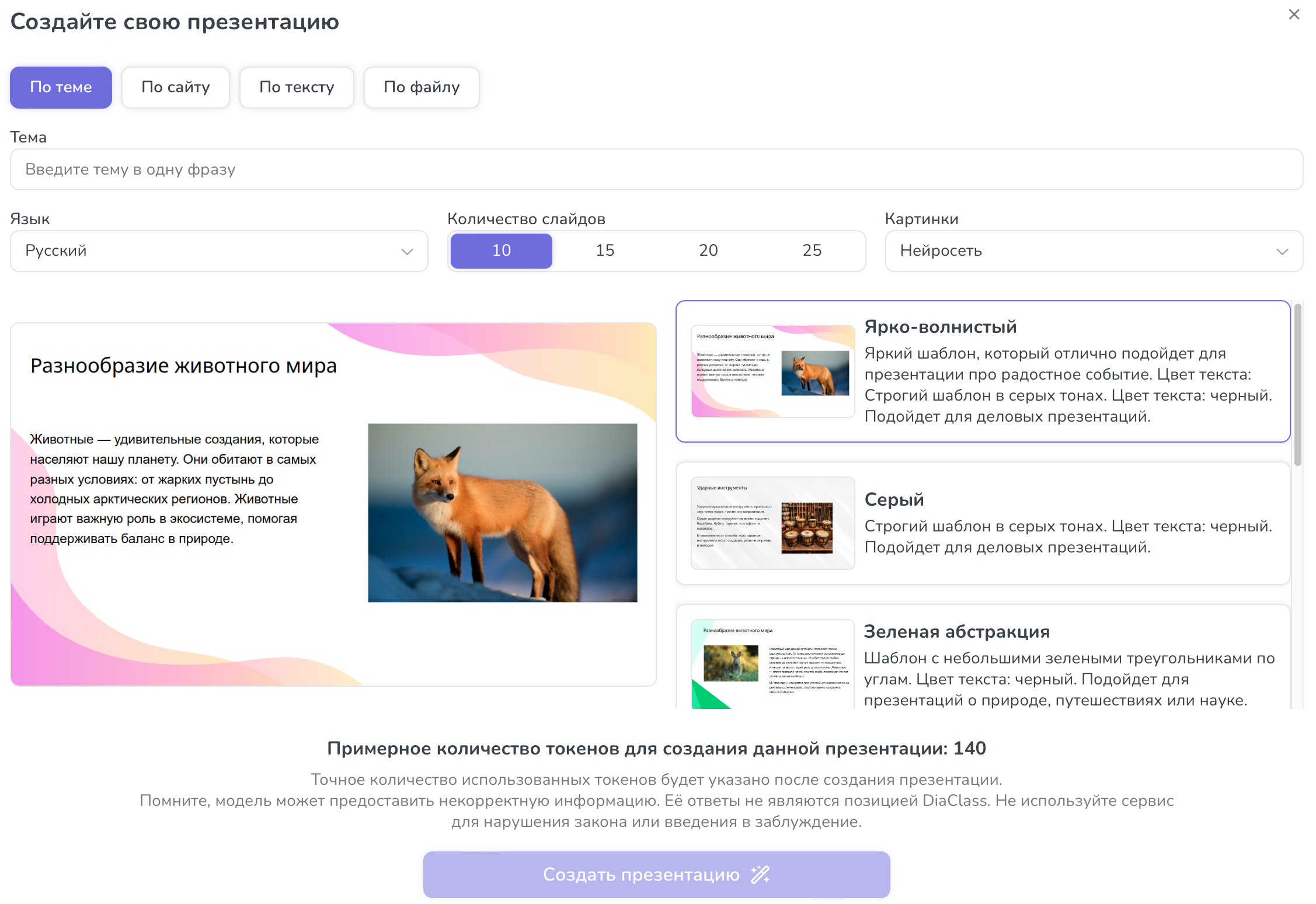Choose 10 slides option

pyautogui.click(x=502, y=251)
